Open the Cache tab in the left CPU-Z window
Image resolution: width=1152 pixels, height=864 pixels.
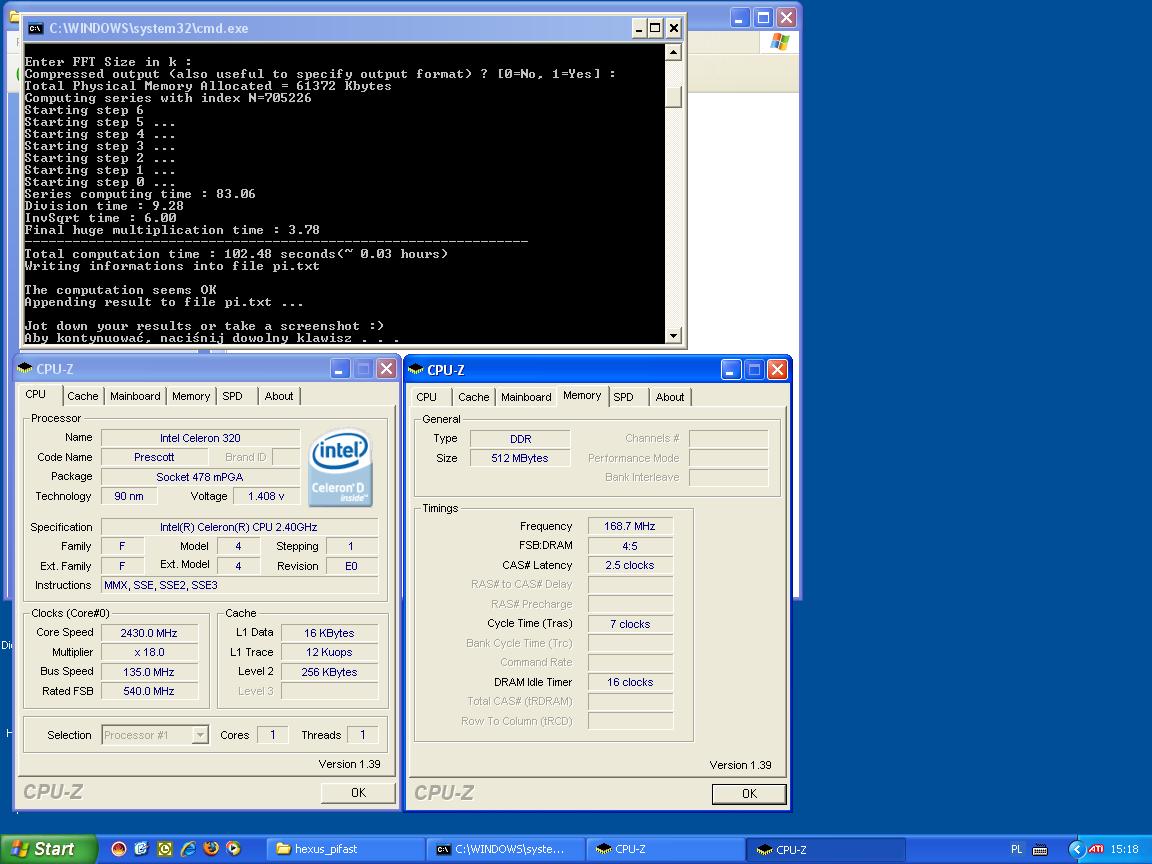coord(82,396)
